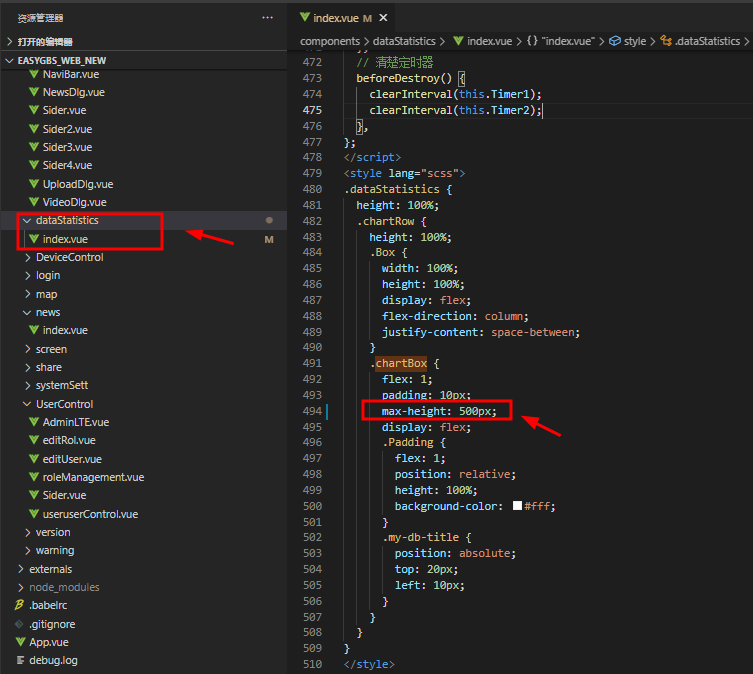Open editUser.vue file
Viewport: 753px width, 674px height.
(72, 459)
